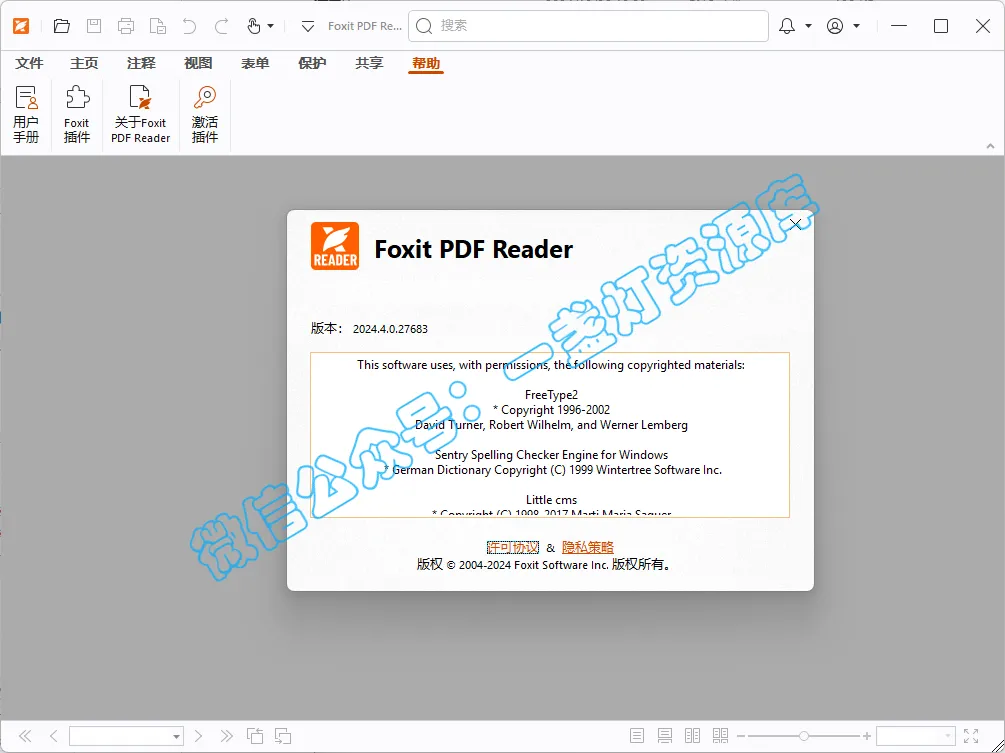Open the 许可协议 license agreement link
The image size is (1005, 753).
tap(513, 547)
